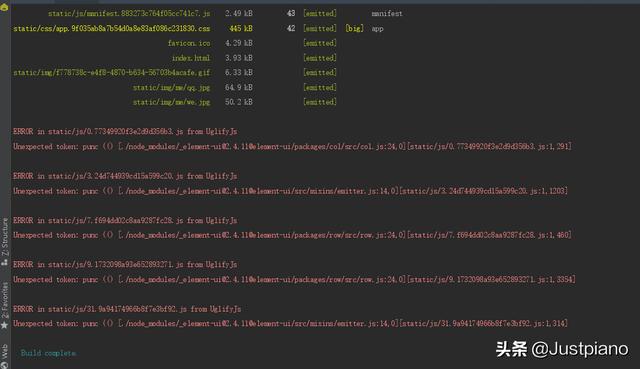Click the 'manifest' chunk name
The image size is (640, 369).
[387, 13]
